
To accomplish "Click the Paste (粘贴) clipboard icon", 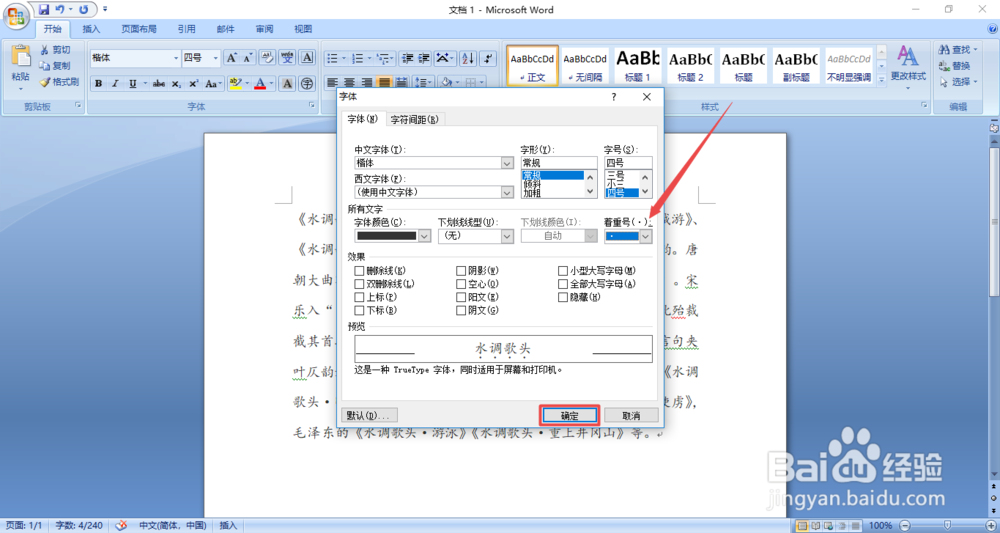I will coord(20,56).
